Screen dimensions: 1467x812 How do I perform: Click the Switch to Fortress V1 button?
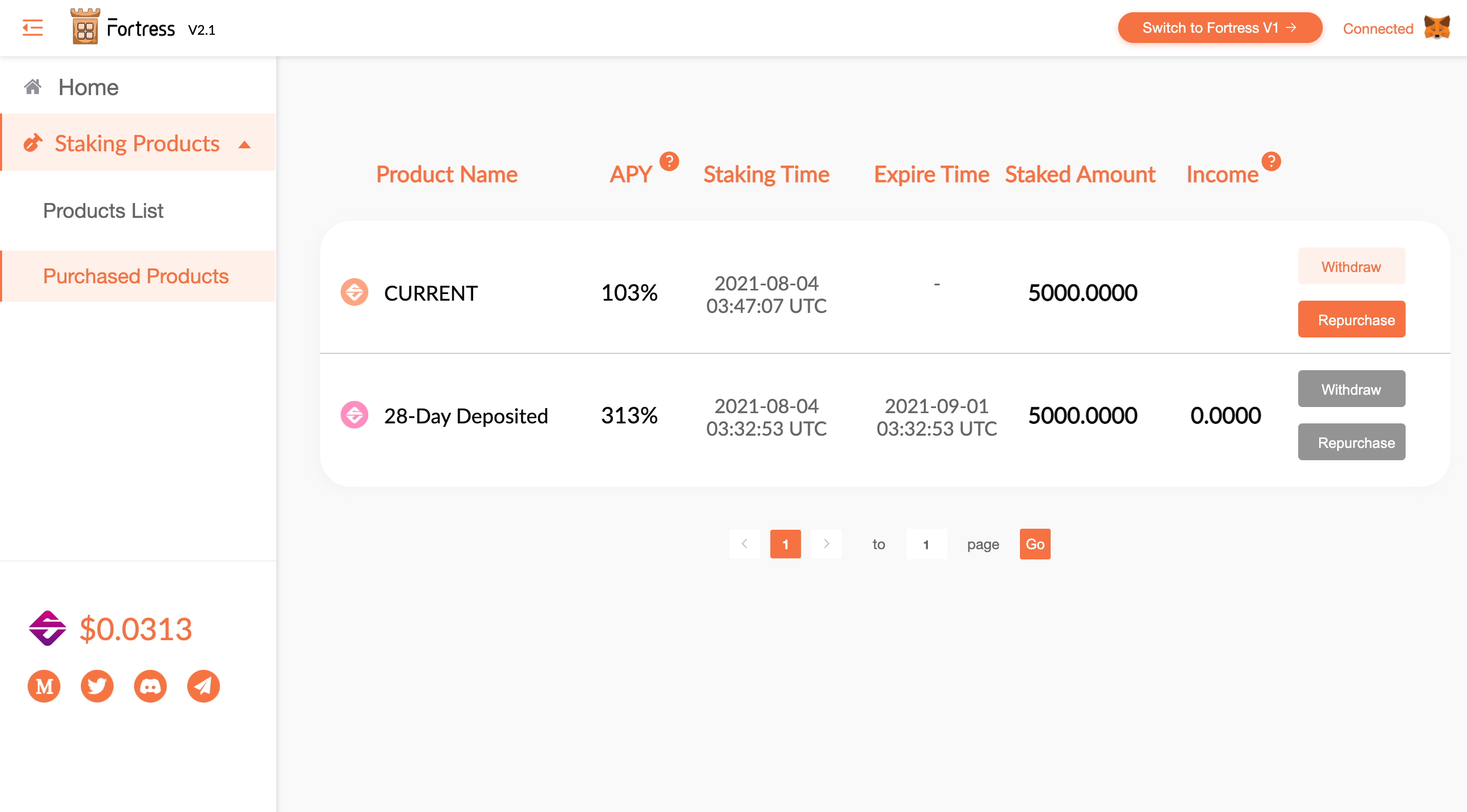click(x=1219, y=27)
